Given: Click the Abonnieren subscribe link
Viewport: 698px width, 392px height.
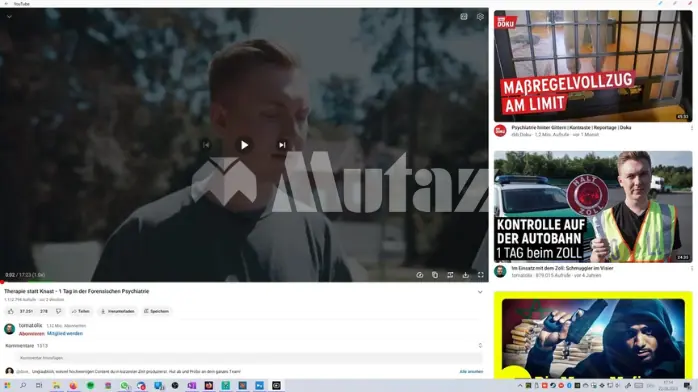Looking at the screenshot, I should tap(32, 334).
